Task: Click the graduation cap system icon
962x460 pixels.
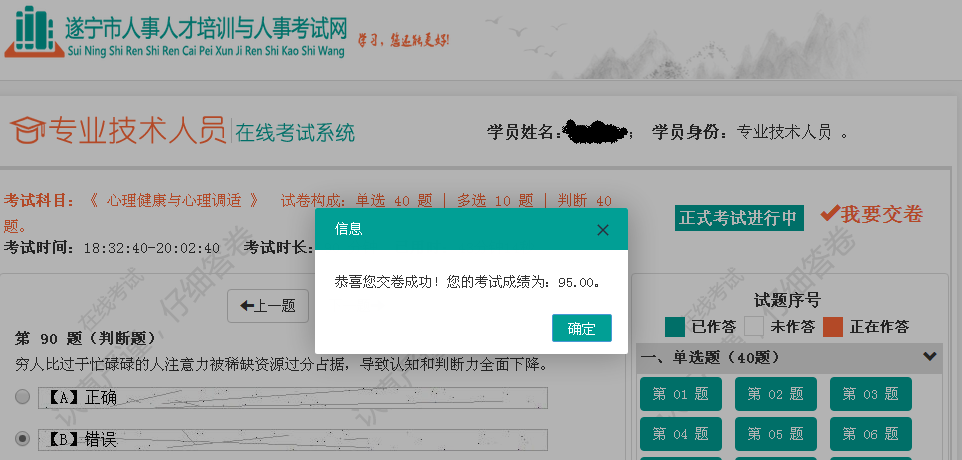Action: [x=28, y=130]
